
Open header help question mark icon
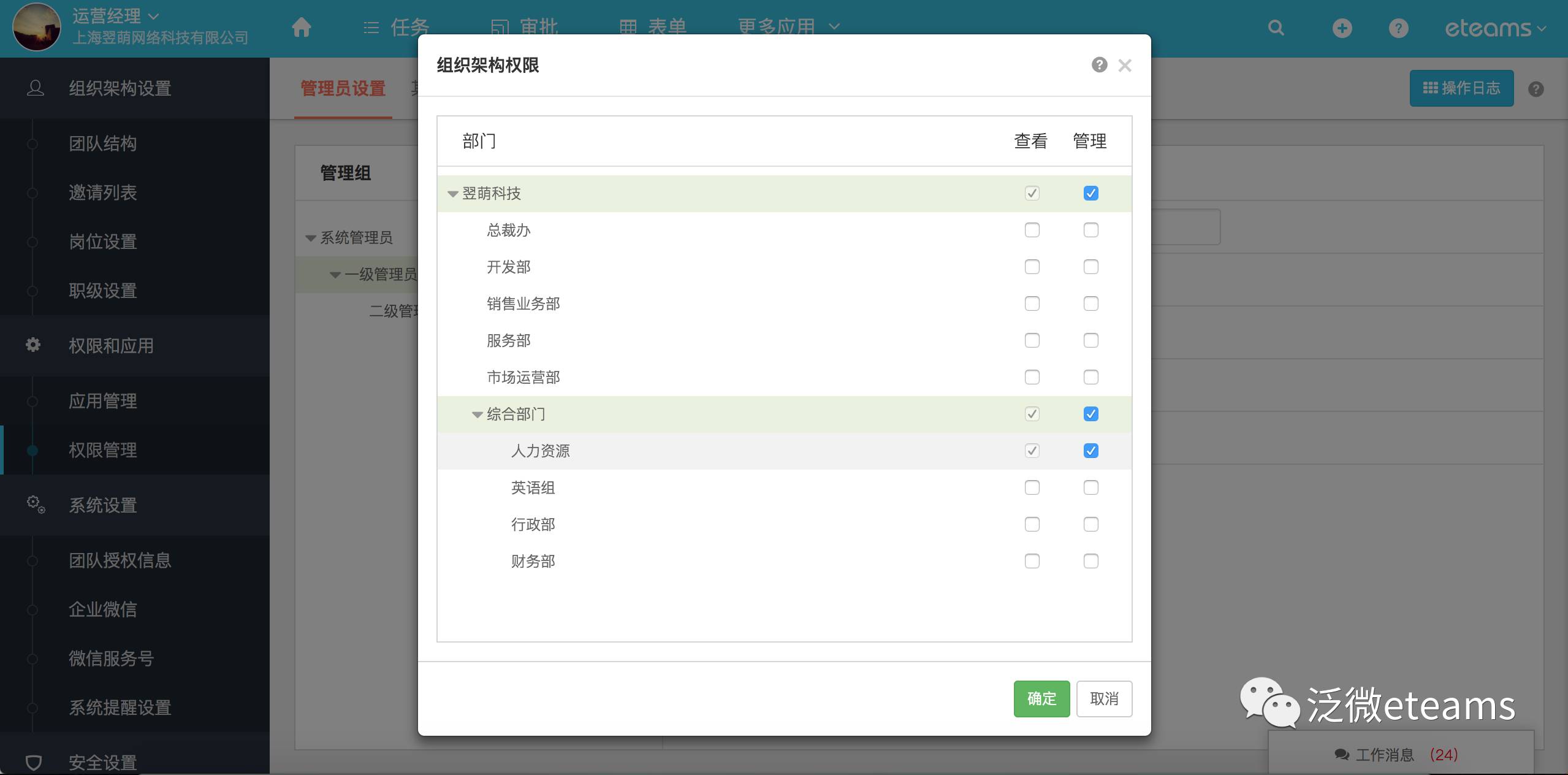(1398, 28)
